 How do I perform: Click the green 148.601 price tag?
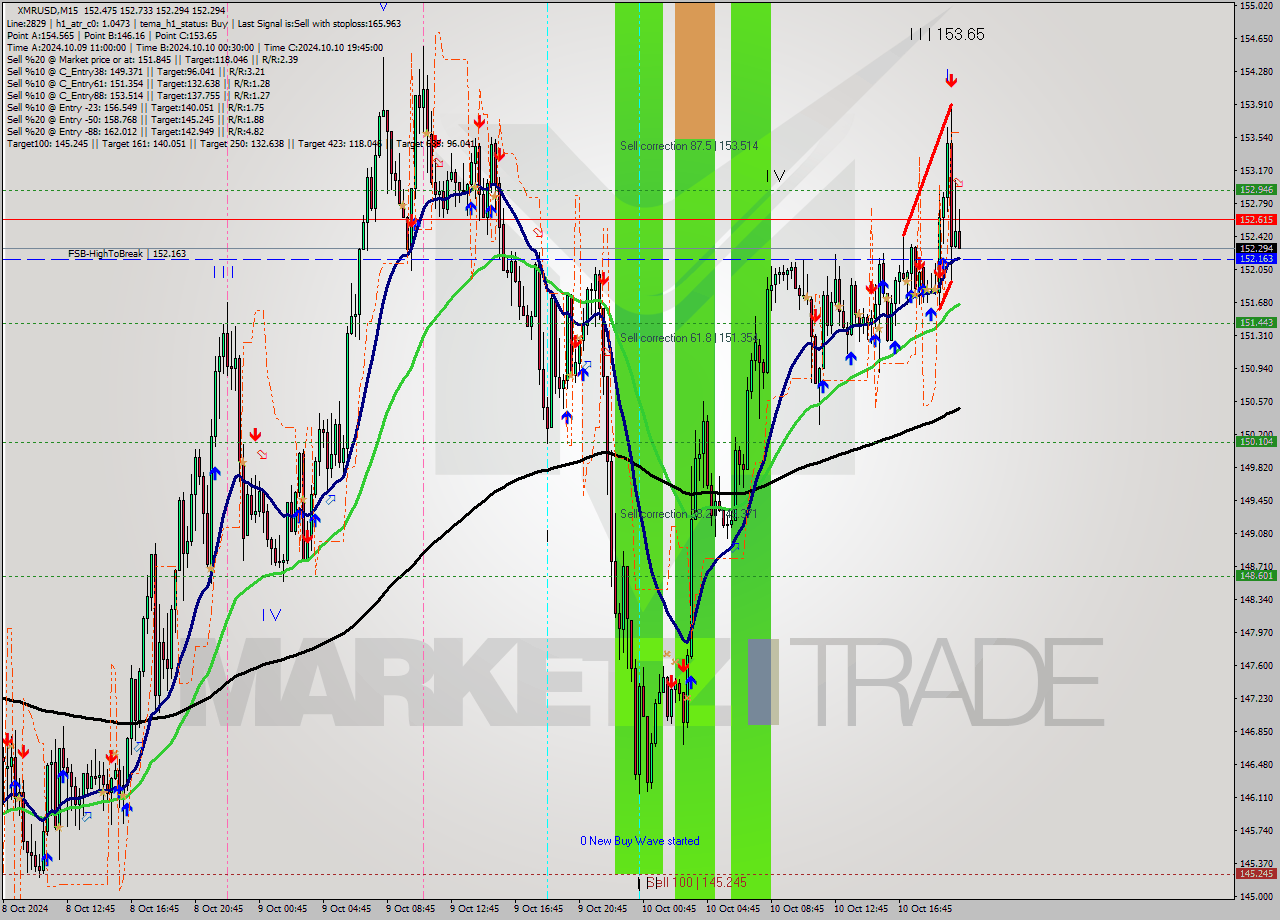pos(1256,575)
